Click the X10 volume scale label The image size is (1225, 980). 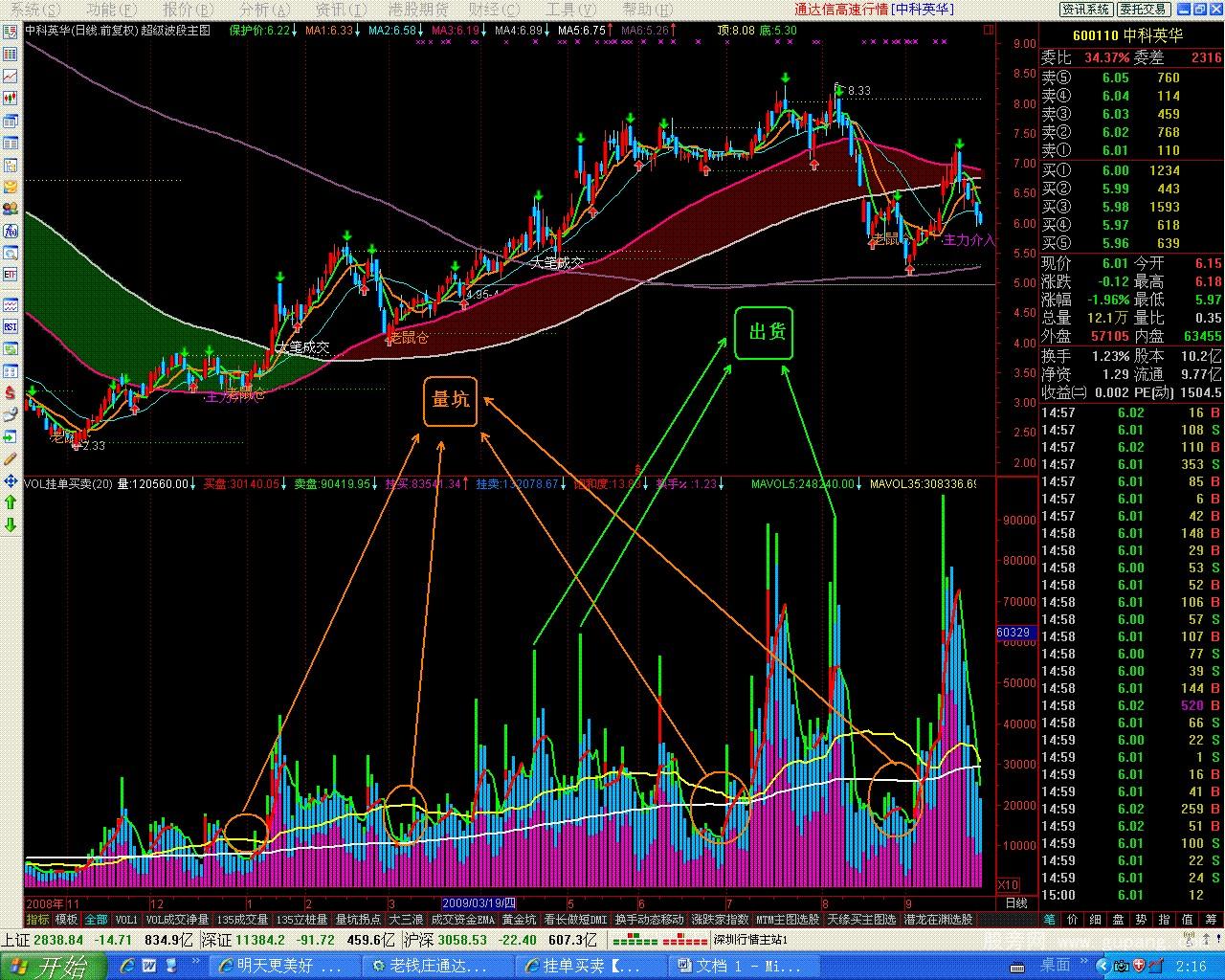point(1008,885)
